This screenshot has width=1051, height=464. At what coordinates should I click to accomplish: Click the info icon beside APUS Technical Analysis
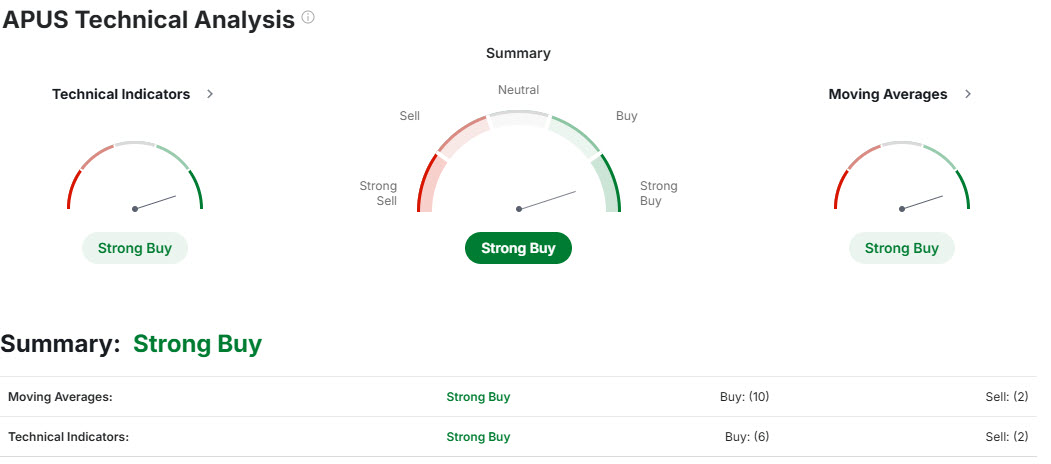coord(308,17)
